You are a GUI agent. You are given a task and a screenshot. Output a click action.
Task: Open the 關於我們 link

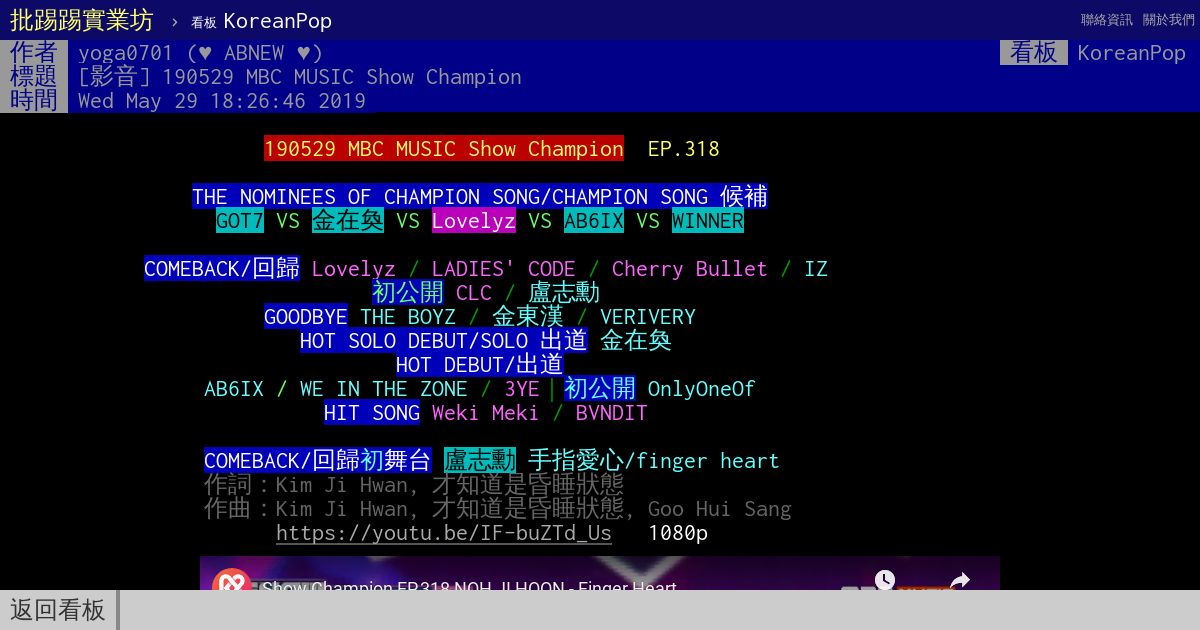tap(1169, 20)
